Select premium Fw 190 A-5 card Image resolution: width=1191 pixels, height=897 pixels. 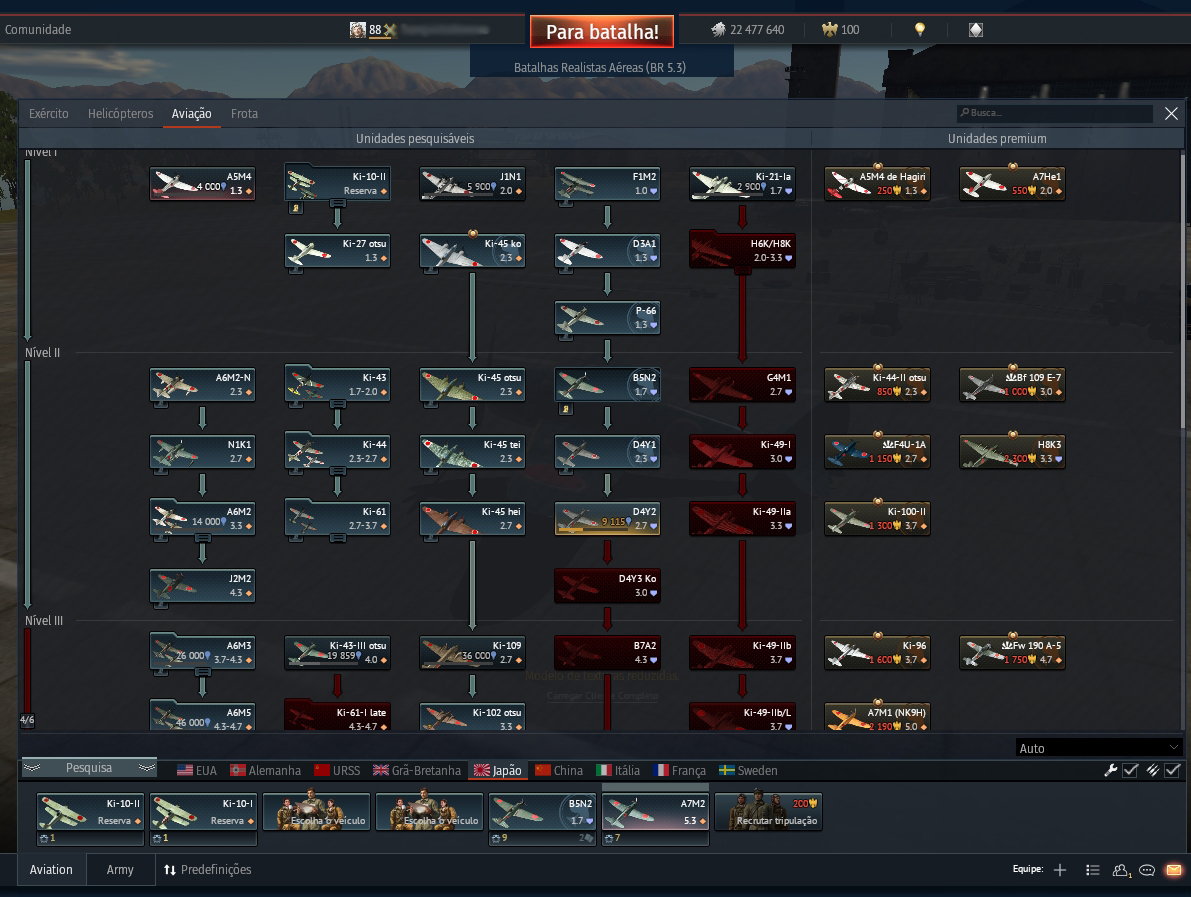(1013, 652)
